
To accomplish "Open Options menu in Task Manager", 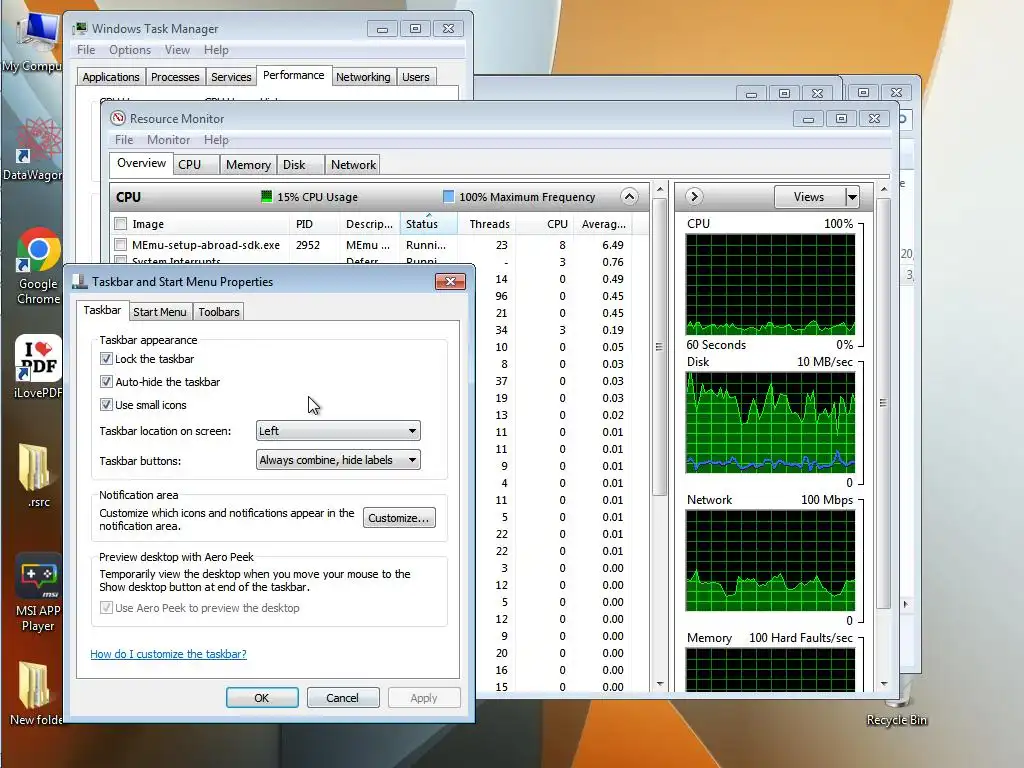I will pyautogui.click(x=130, y=50).
